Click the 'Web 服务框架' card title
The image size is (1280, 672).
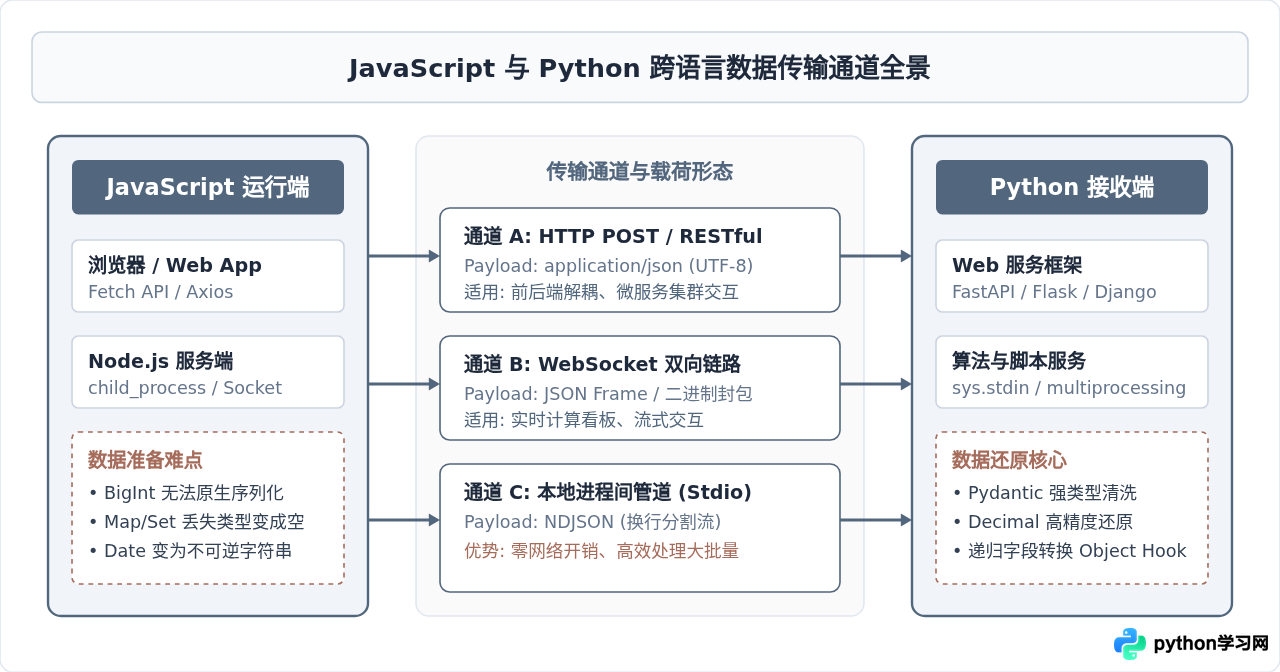click(1017, 265)
